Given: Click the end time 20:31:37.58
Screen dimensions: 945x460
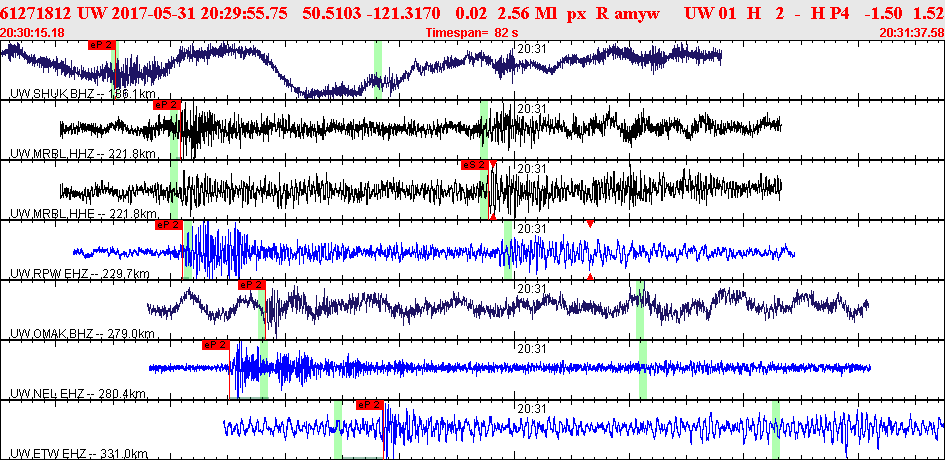Looking at the screenshot, I should (x=911, y=33).
